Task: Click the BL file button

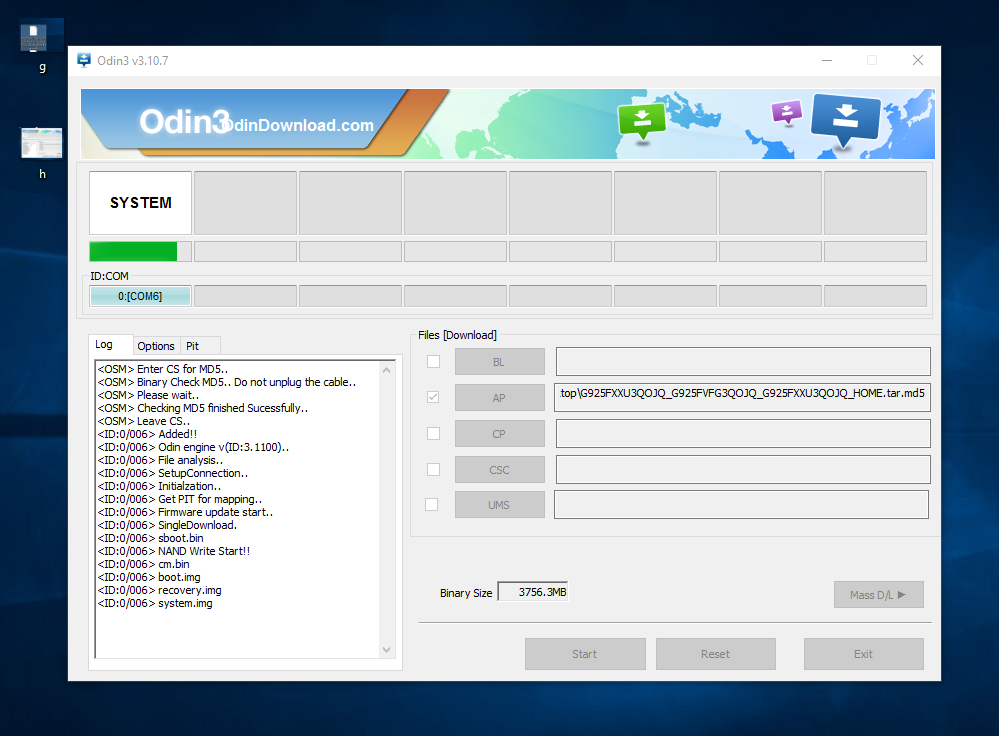Action: (x=500, y=361)
